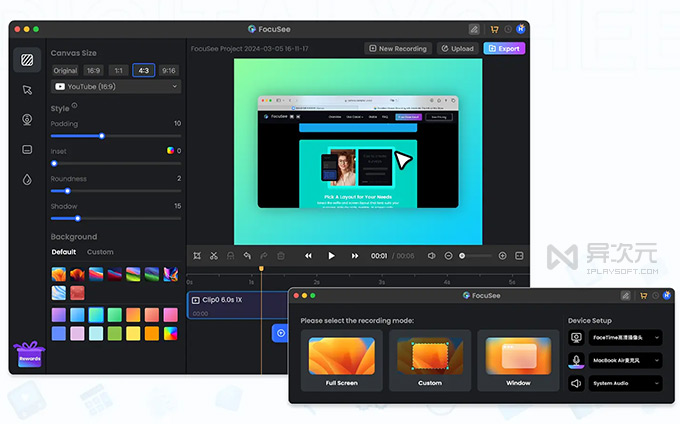Click New Recording button
Viewport: 680px width, 424px height.
[x=398, y=49]
